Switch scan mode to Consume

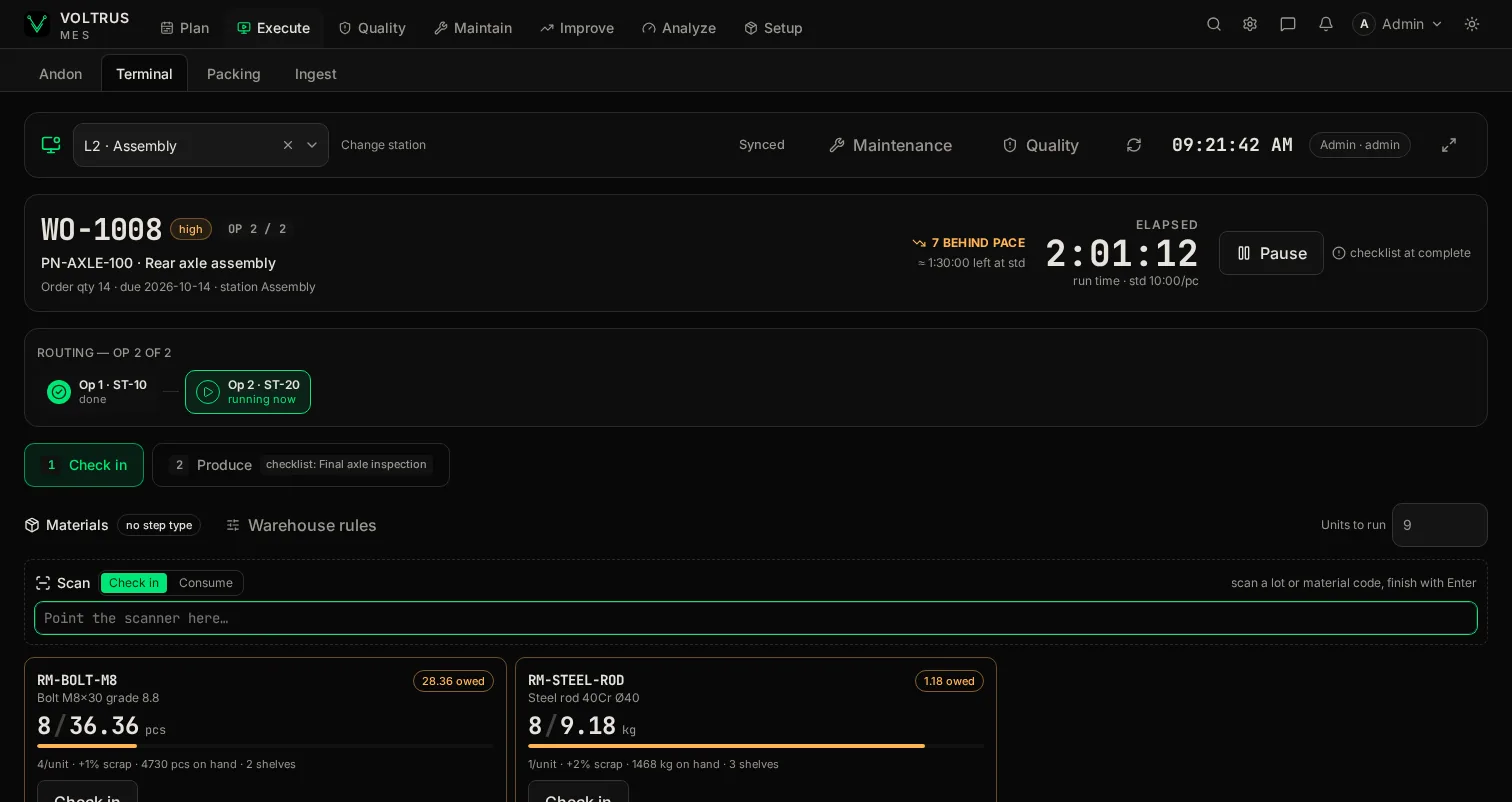[x=206, y=583]
